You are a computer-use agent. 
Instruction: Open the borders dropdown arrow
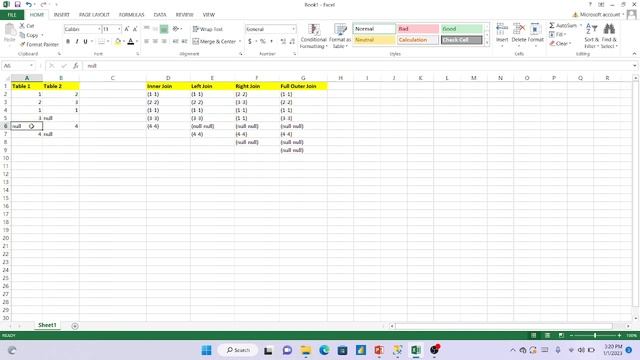click(108, 41)
